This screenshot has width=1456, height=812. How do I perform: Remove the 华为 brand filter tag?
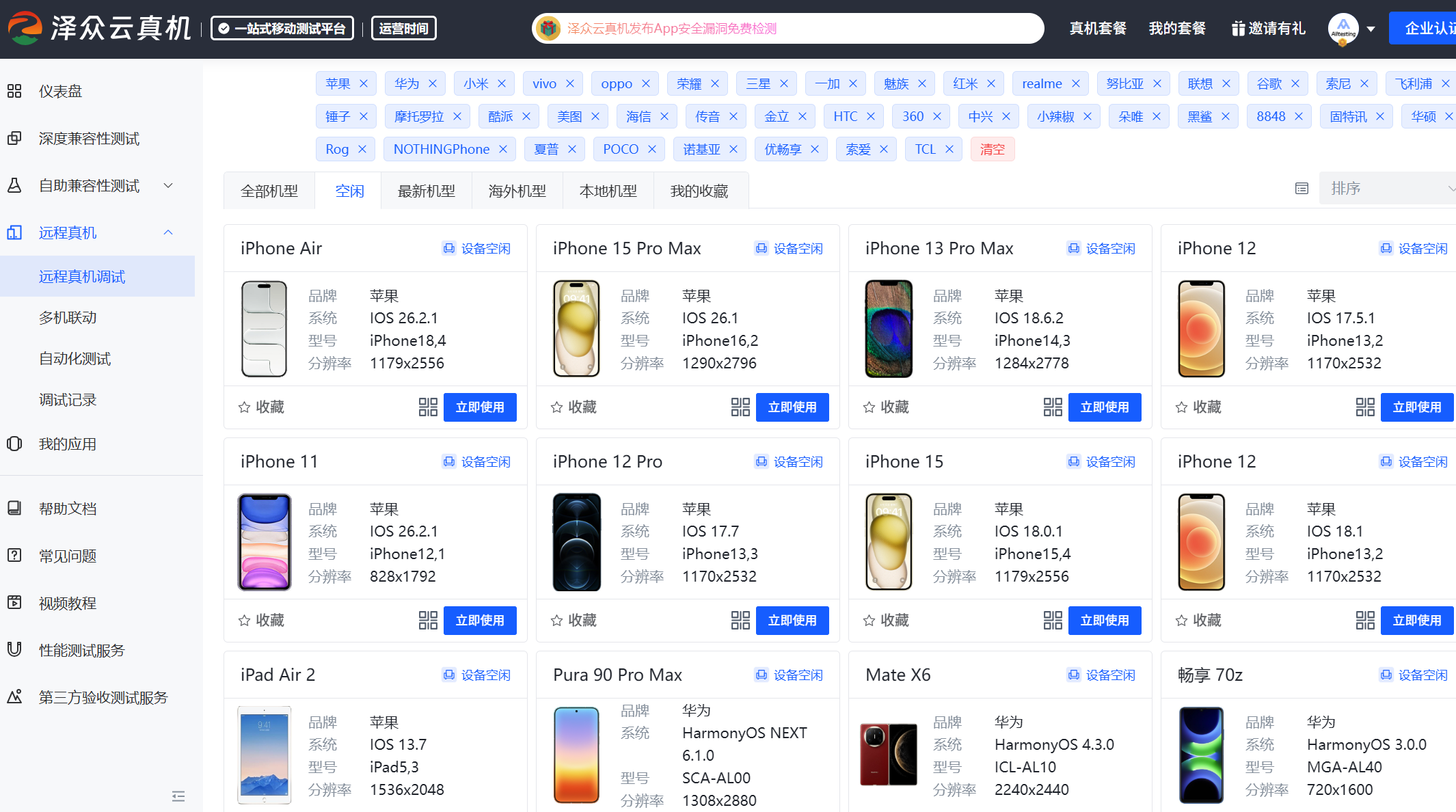(x=433, y=83)
